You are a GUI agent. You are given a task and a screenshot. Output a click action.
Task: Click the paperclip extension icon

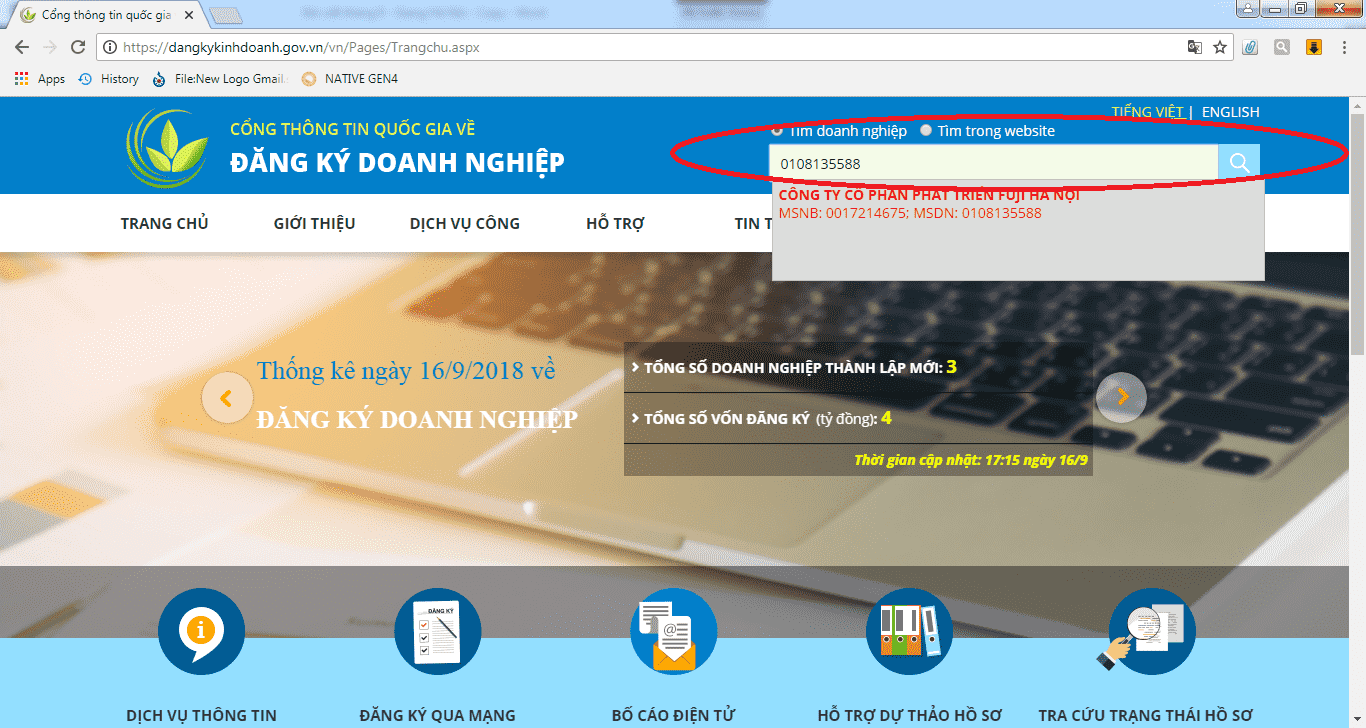pos(1250,47)
